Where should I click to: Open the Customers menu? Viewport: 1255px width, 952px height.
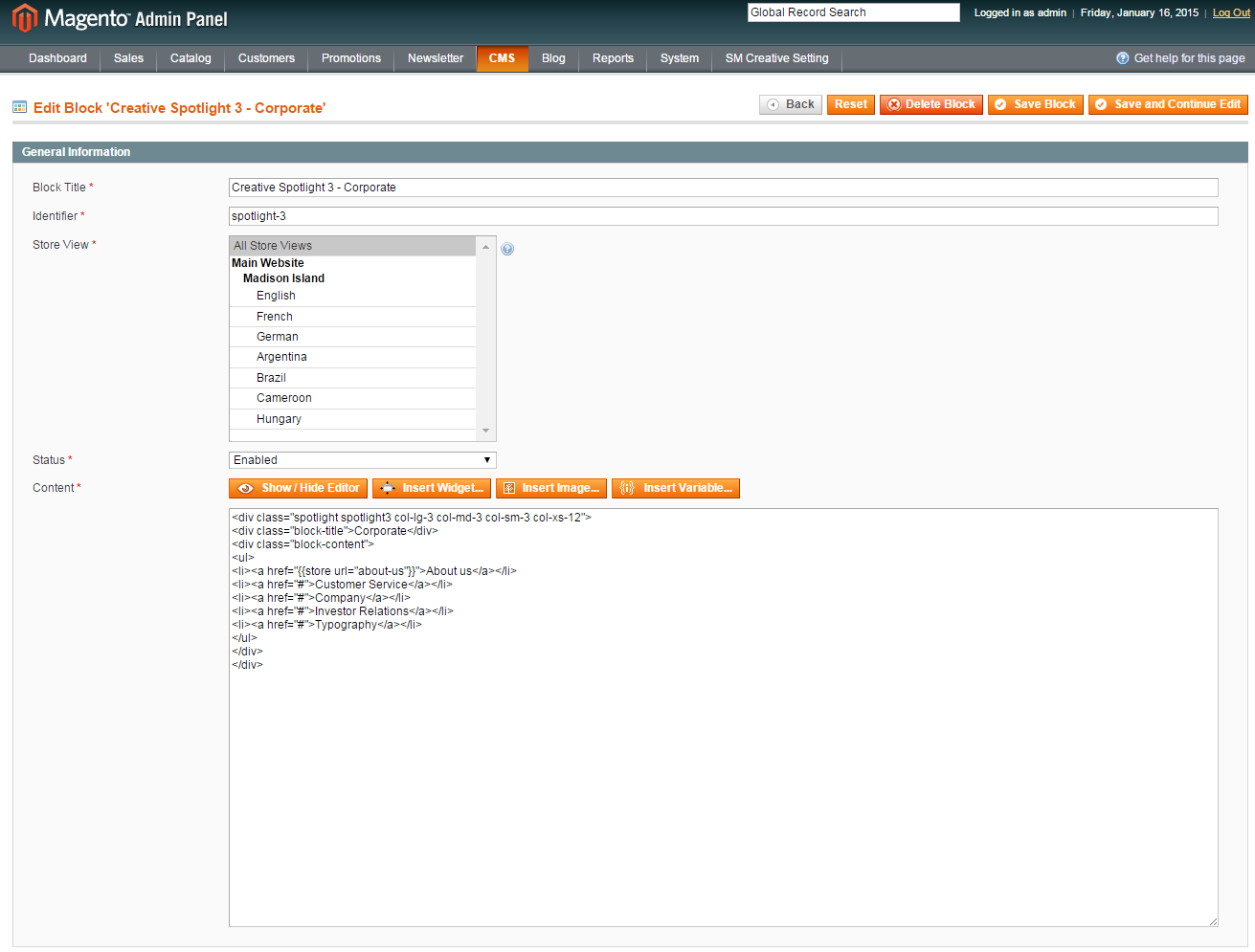click(266, 58)
